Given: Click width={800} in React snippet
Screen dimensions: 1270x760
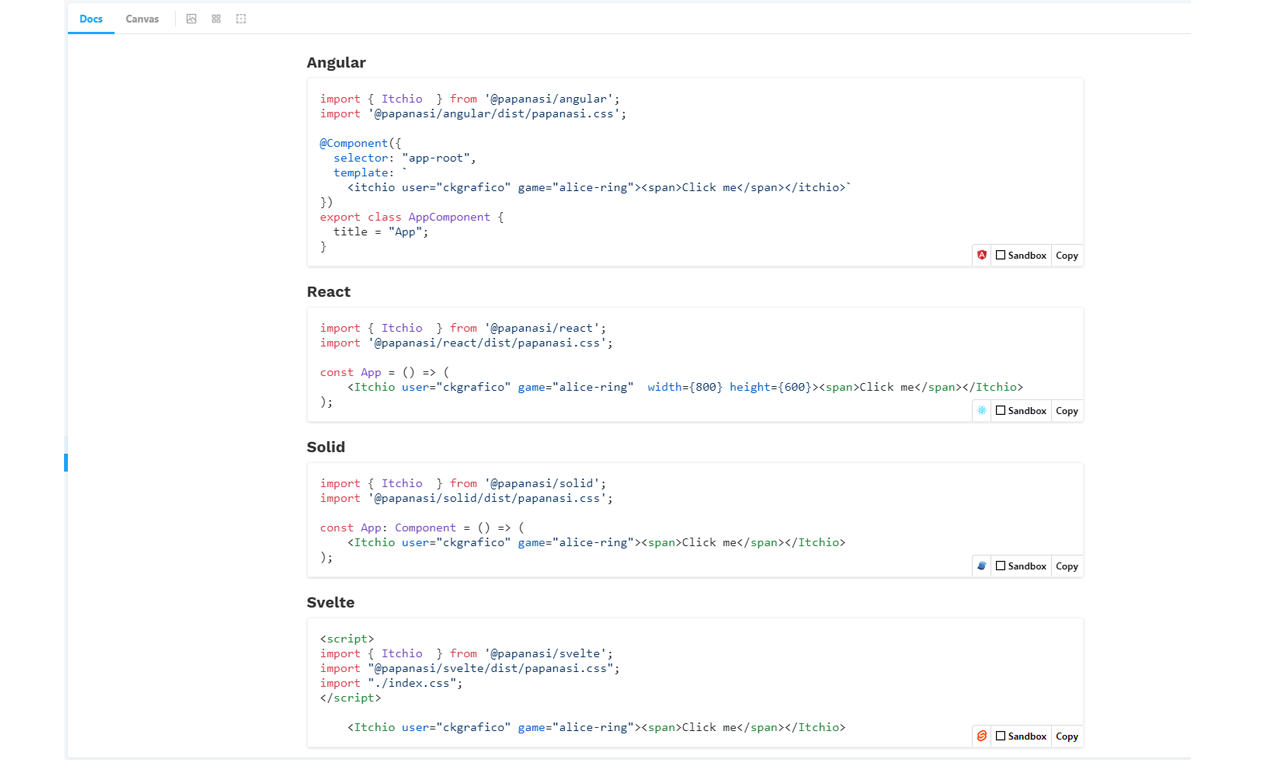Looking at the screenshot, I should (x=685, y=387).
